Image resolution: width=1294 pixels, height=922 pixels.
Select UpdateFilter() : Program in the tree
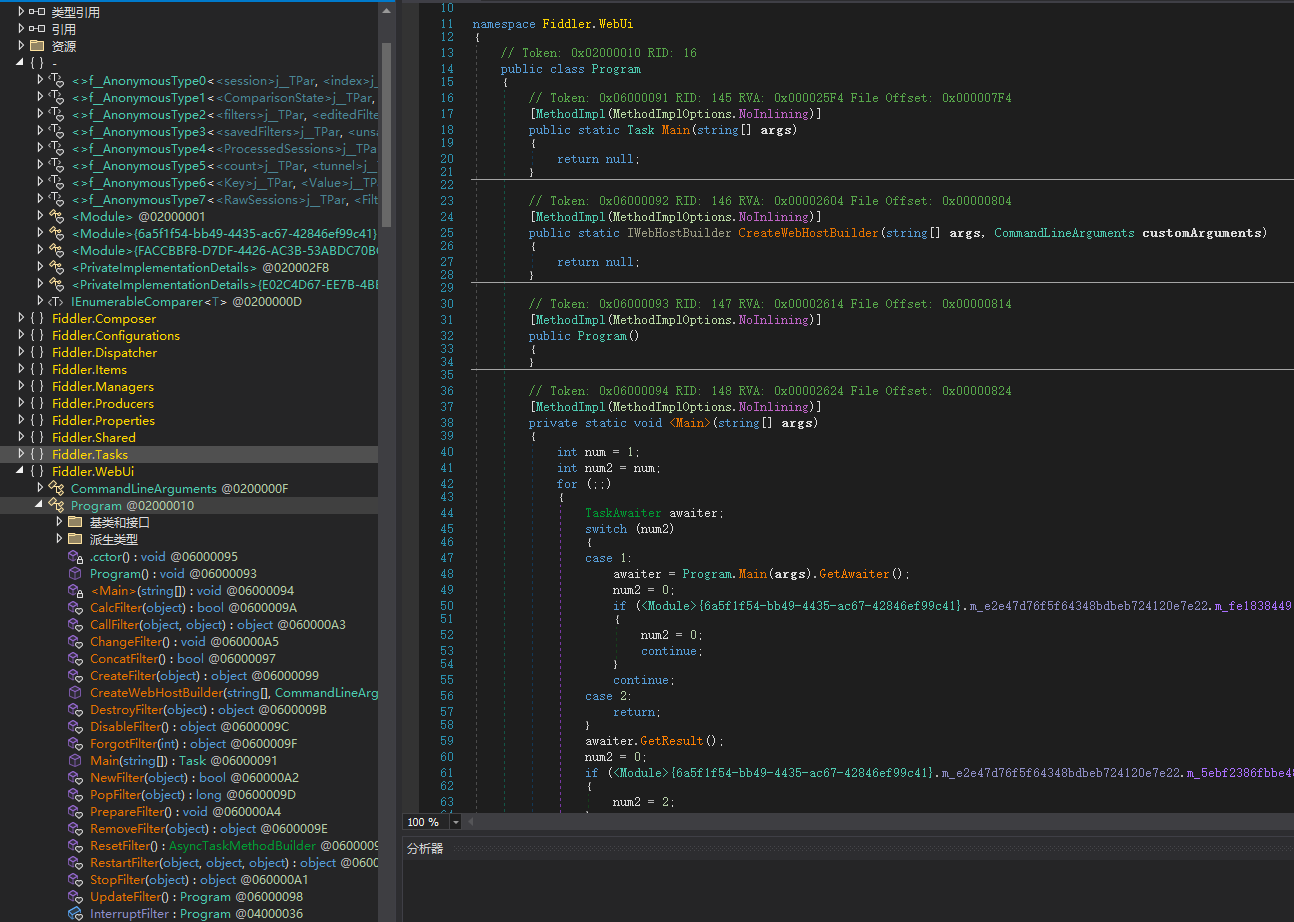196,897
